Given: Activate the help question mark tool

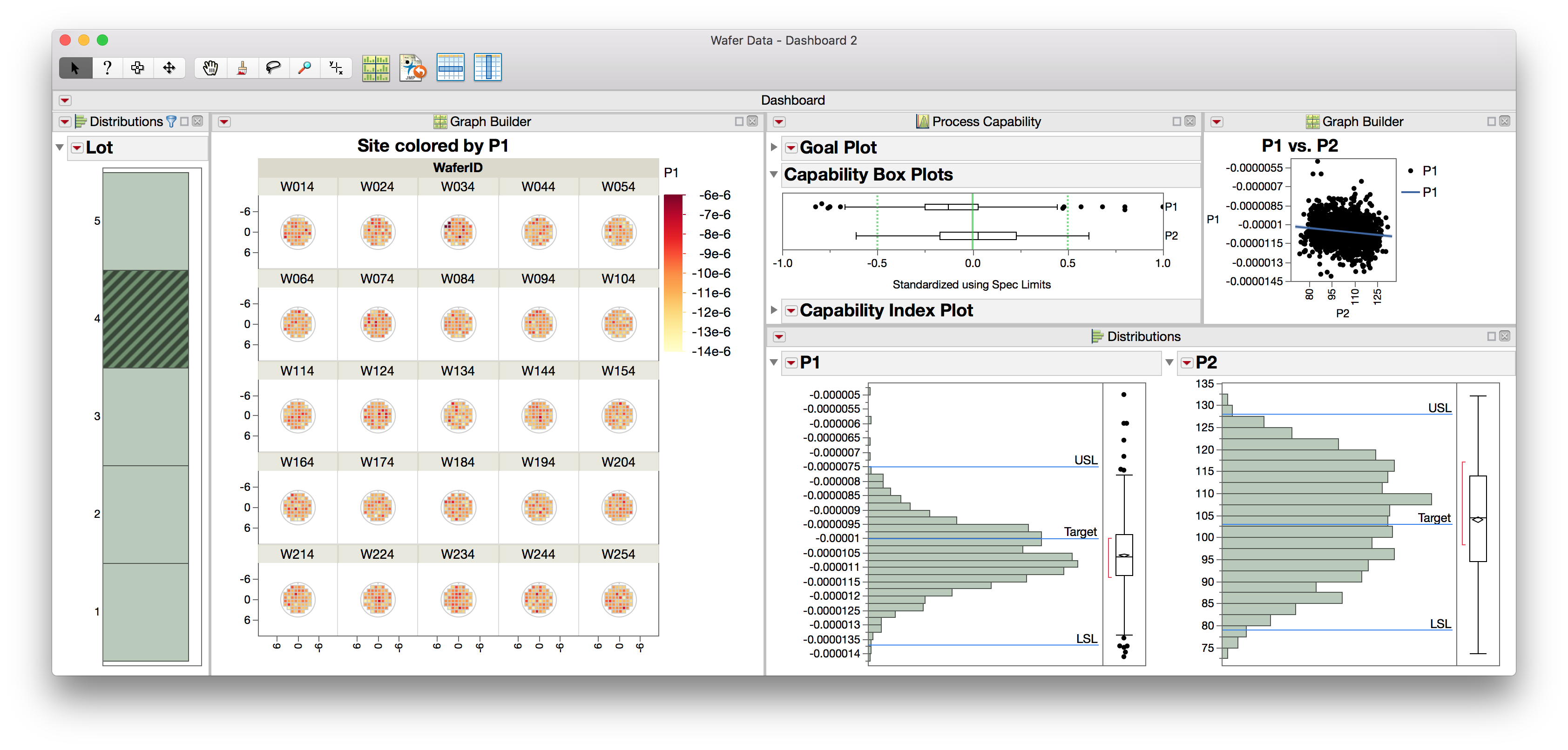Looking at the screenshot, I should [107, 67].
